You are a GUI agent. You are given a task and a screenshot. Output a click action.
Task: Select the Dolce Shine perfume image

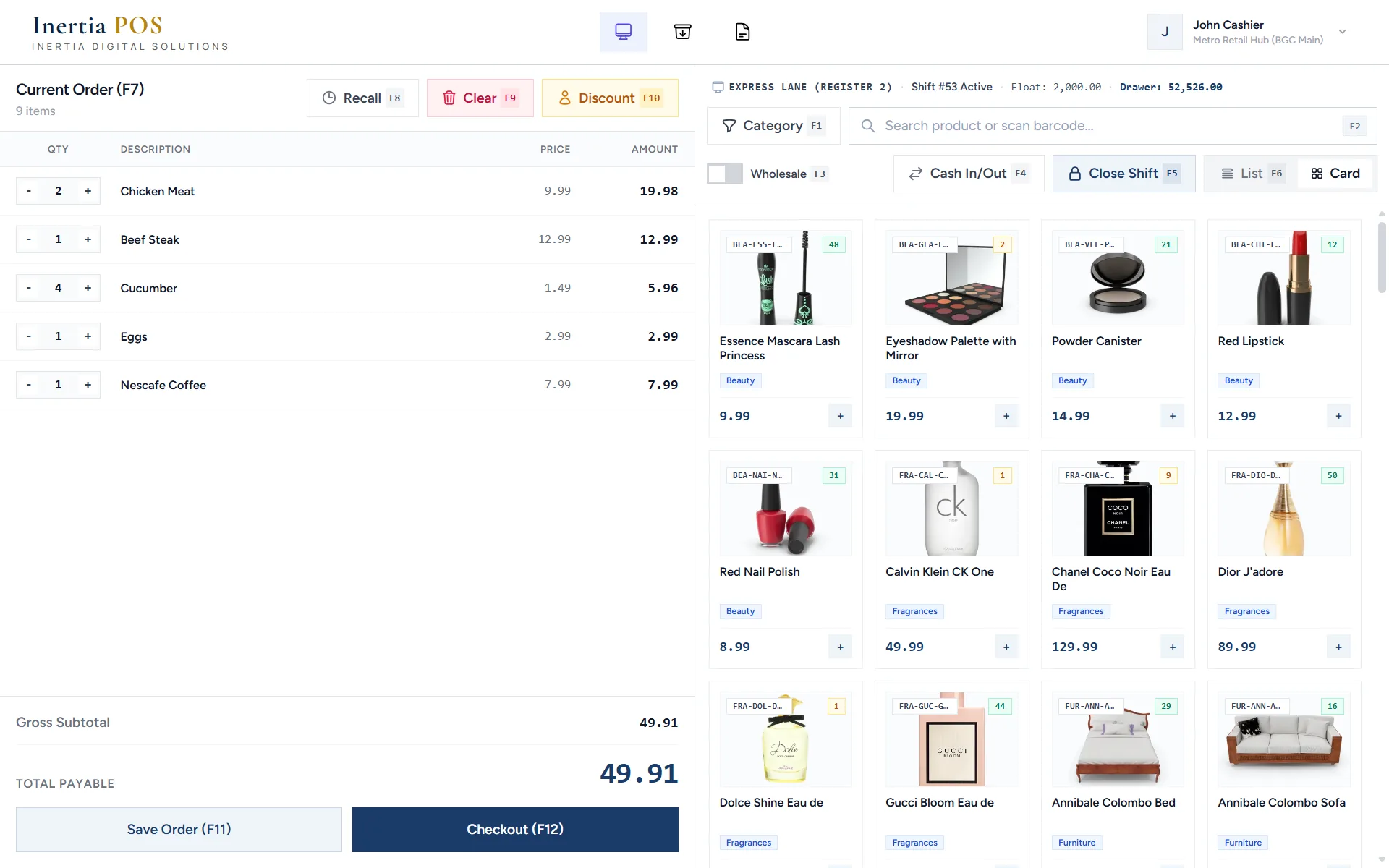[x=786, y=739]
